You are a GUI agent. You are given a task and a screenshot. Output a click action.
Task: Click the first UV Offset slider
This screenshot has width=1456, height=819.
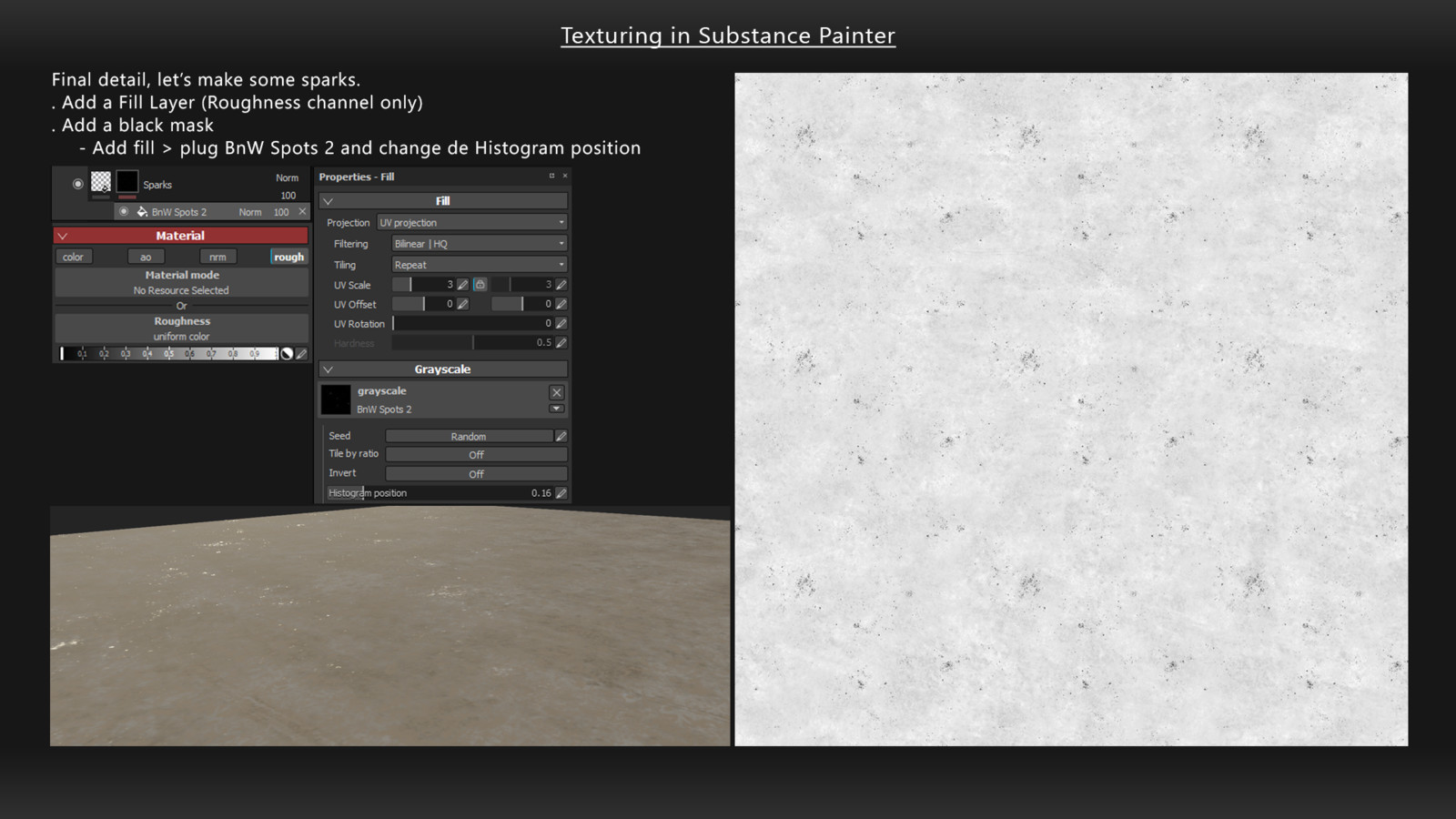(x=423, y=304)
